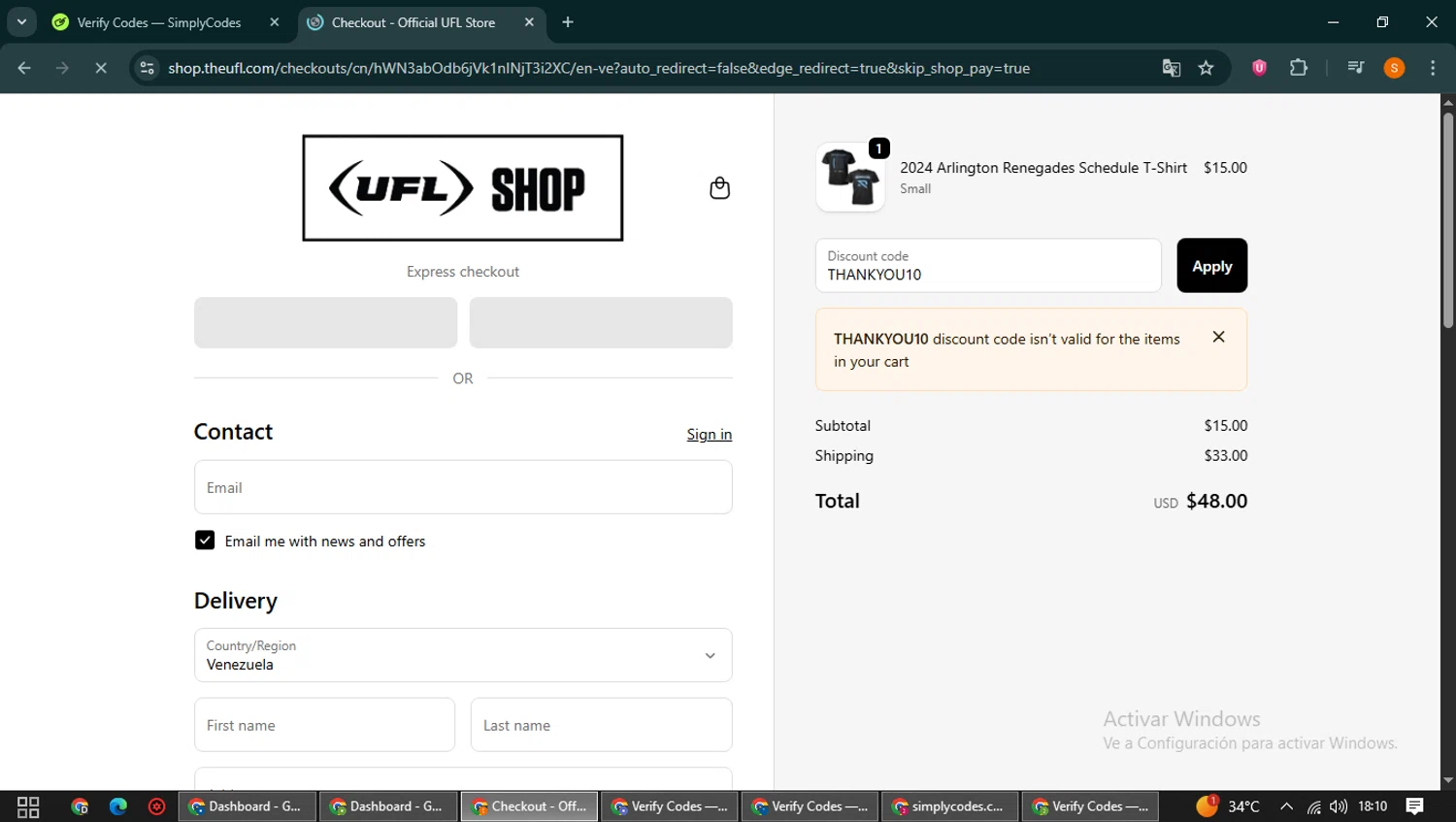Open the red shield extension icon

1259,68
